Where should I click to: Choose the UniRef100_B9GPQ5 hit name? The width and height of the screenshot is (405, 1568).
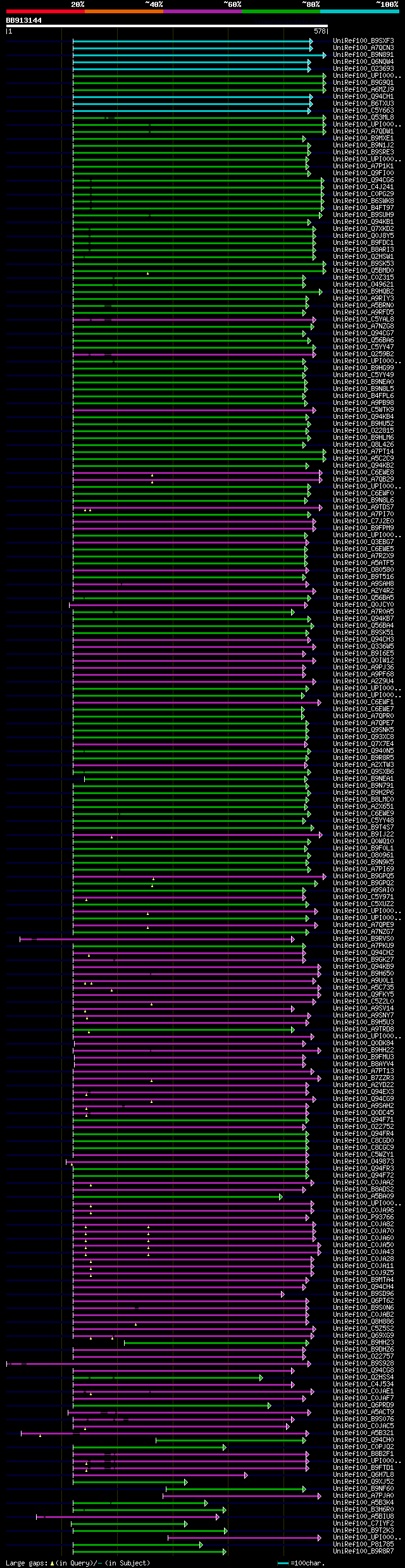[363, 876]
